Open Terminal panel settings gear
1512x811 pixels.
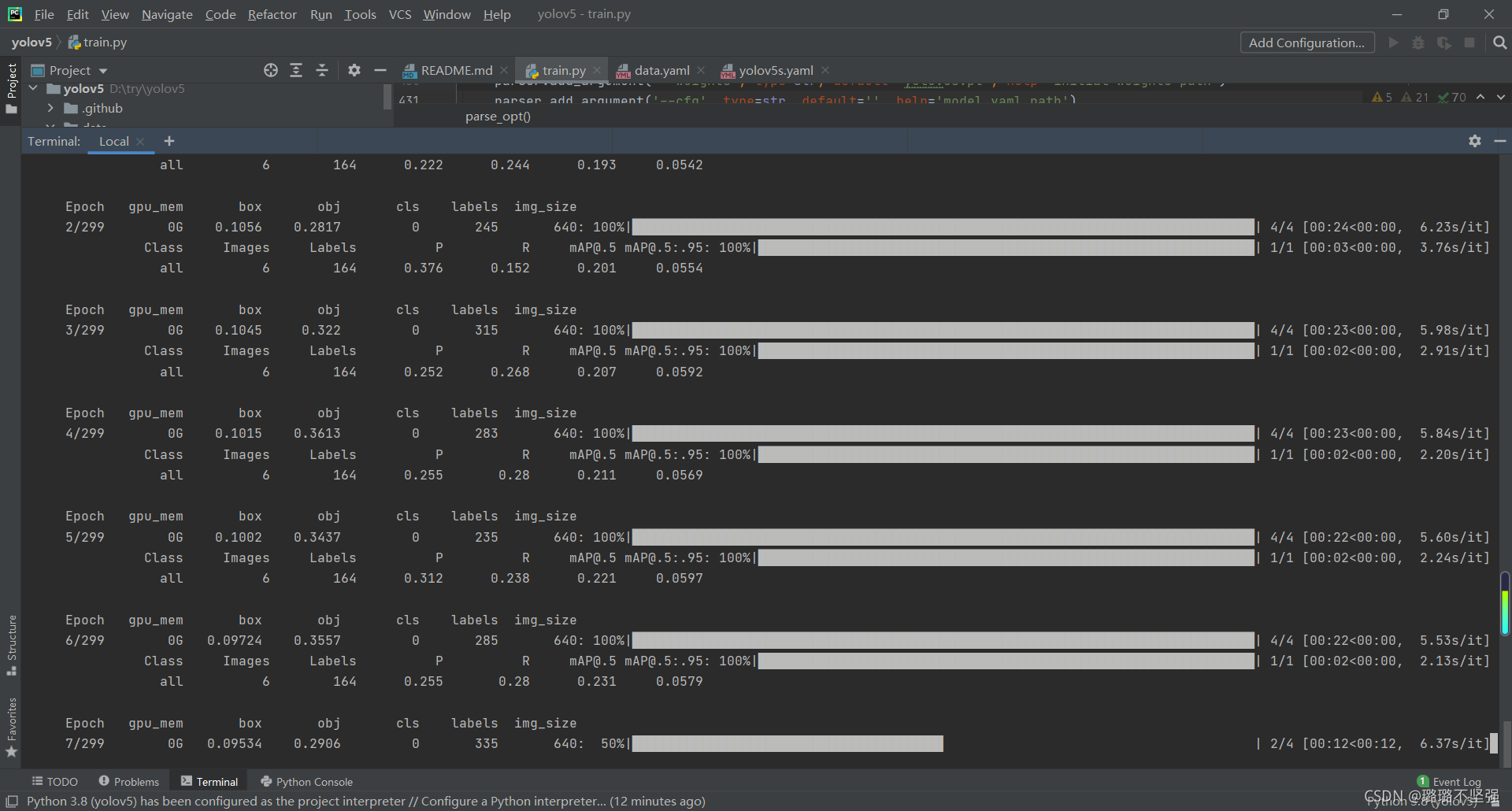1475,141
